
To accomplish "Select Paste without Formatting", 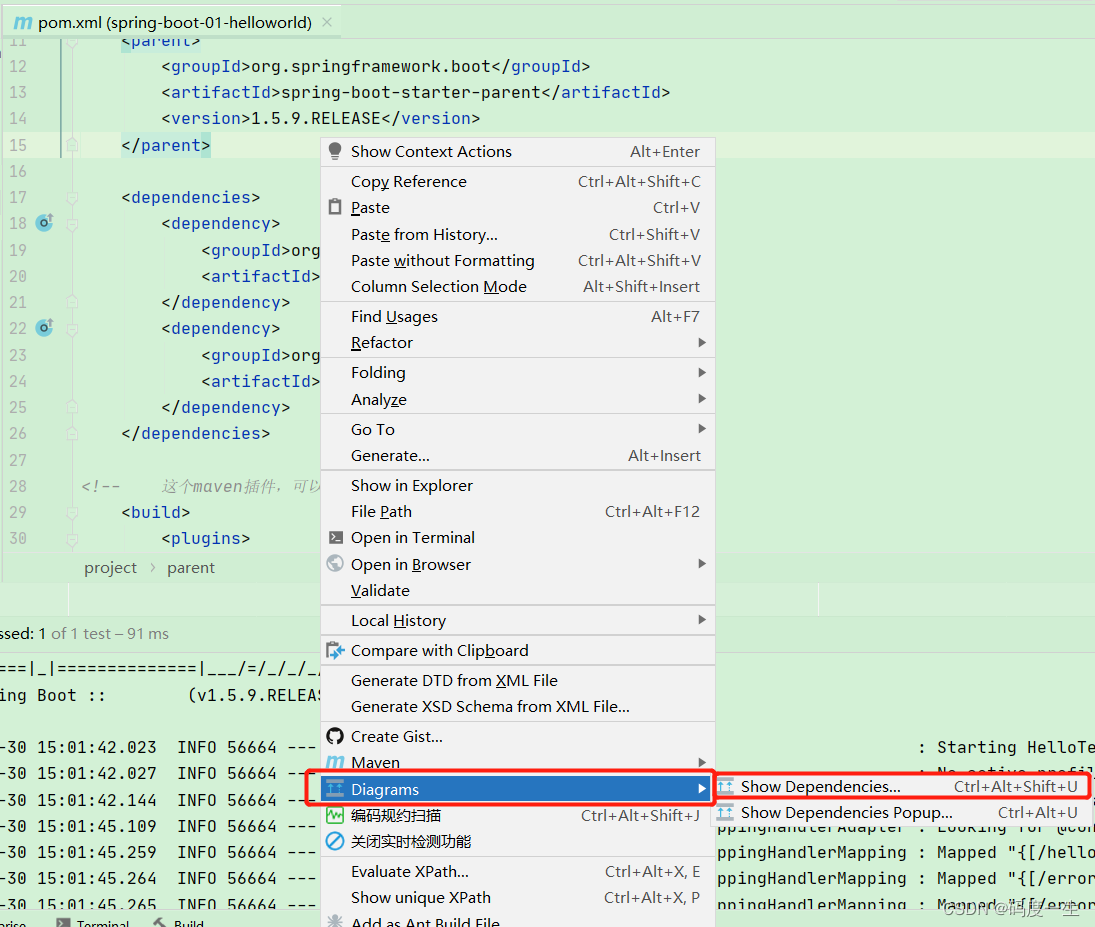I will pos(517,260).
